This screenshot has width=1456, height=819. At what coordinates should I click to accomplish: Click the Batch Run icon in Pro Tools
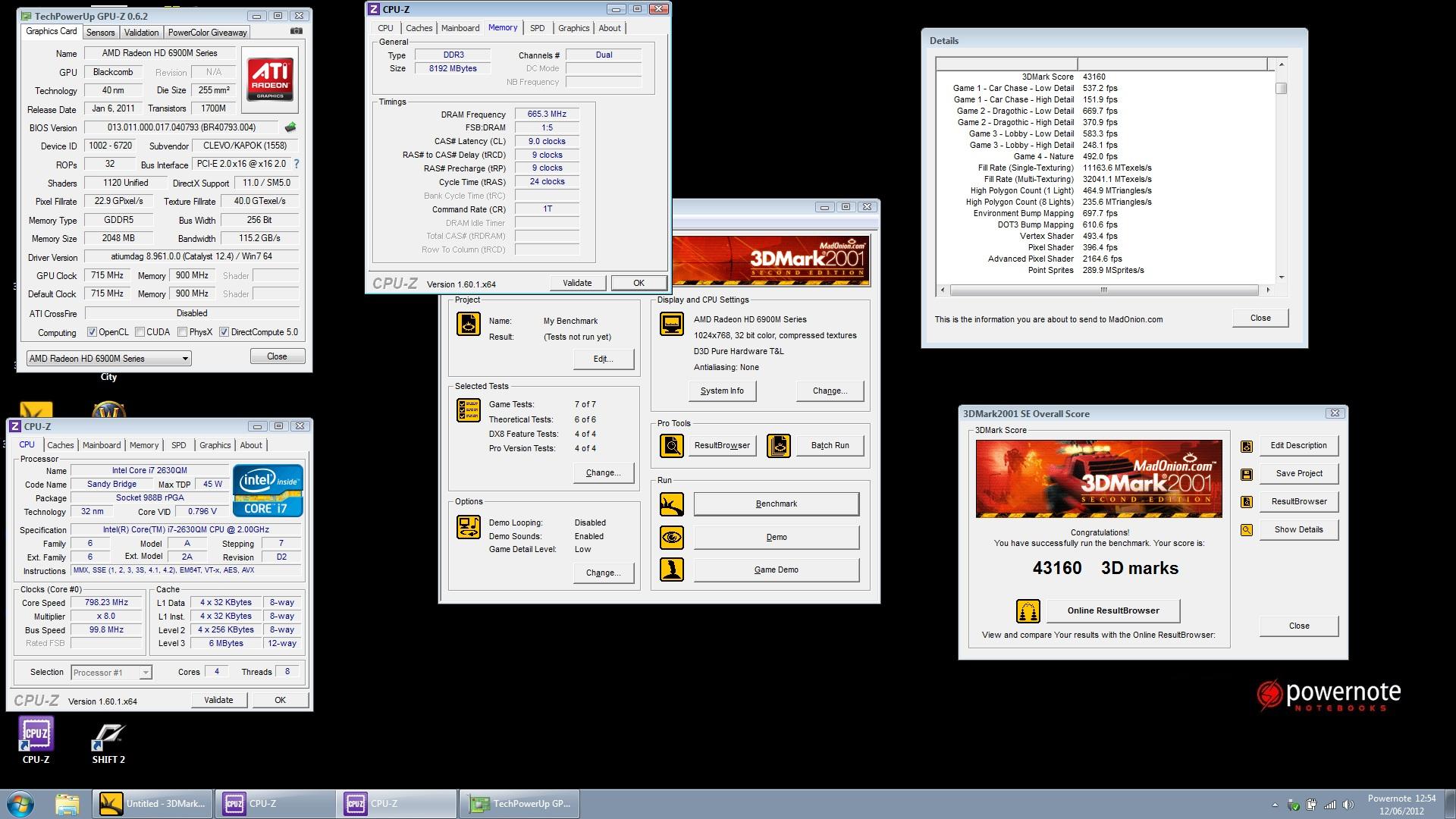click(779, 445)
